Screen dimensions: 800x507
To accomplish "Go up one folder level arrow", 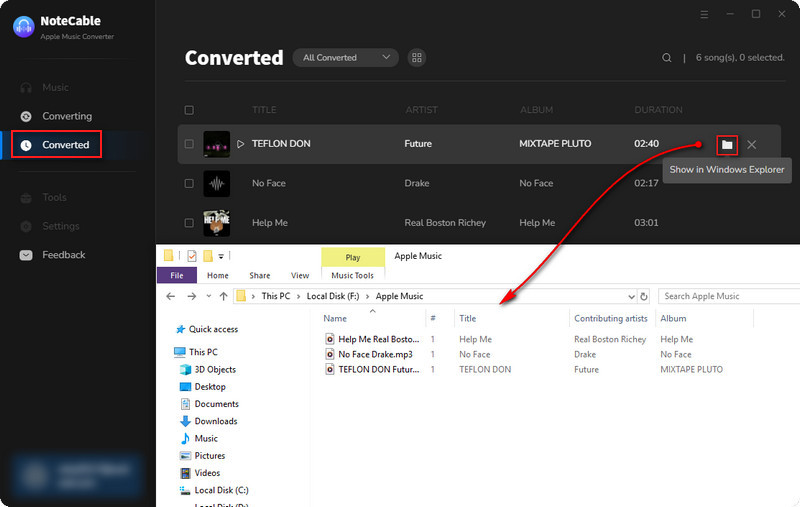I will tap(223, 296).
